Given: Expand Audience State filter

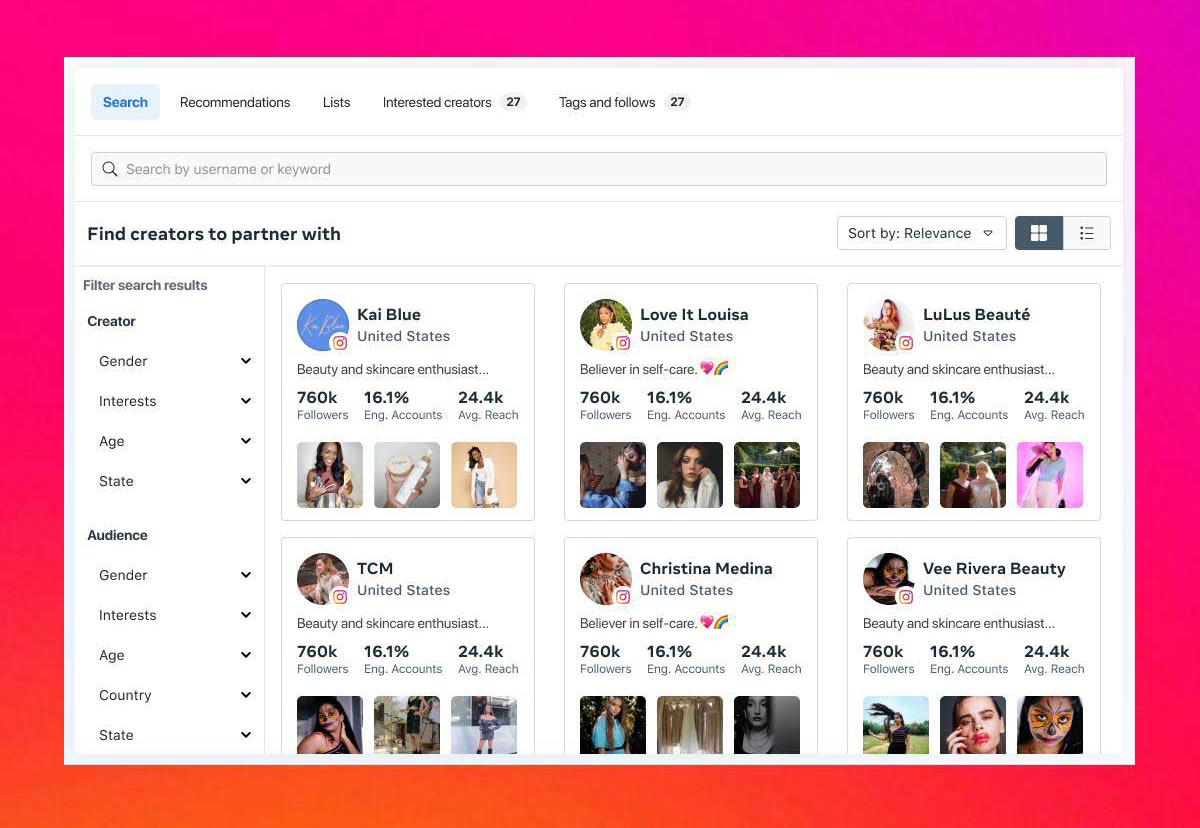Looking at the screenshot, I should 174,735.
